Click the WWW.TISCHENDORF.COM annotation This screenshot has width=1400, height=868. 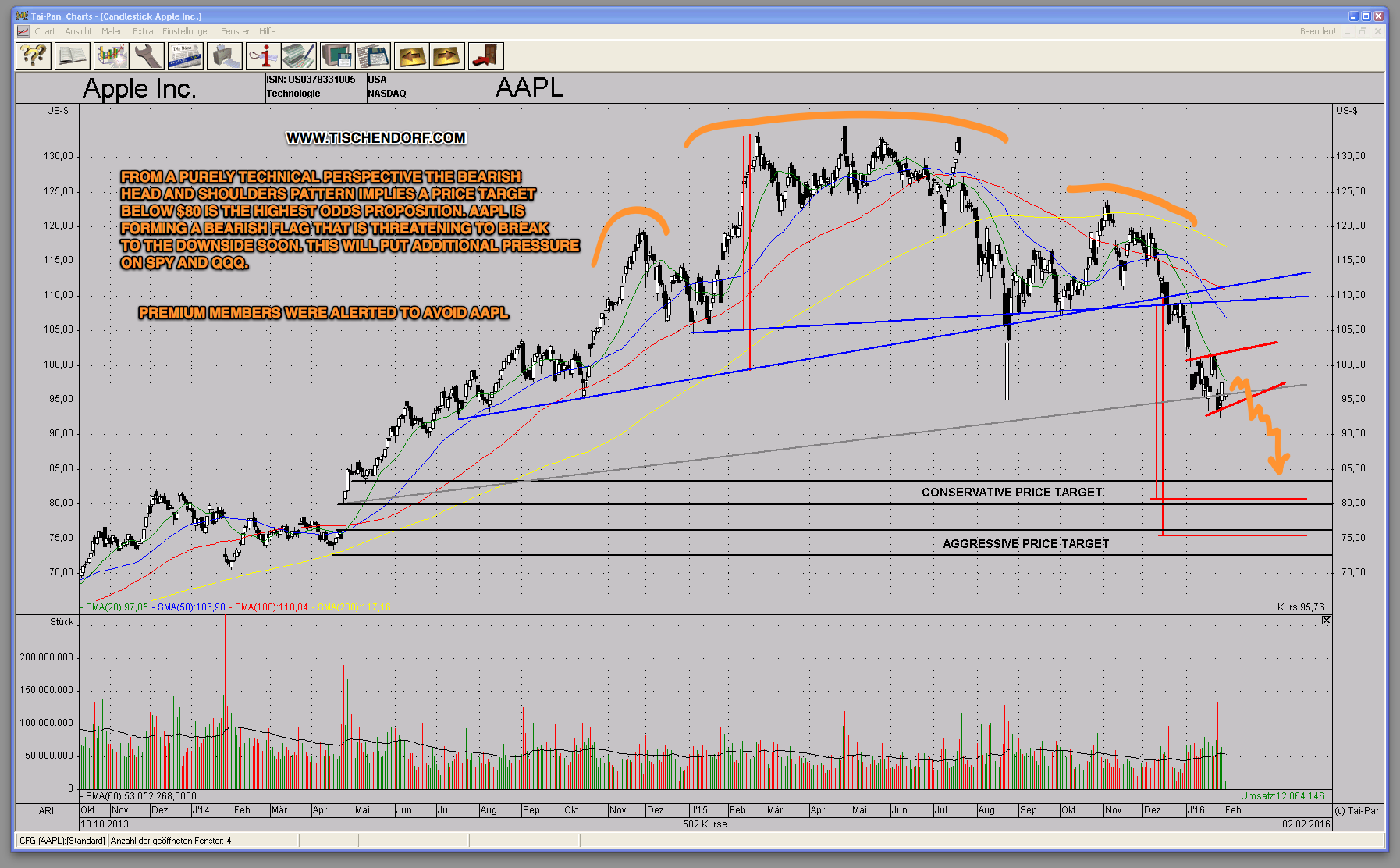376,138
